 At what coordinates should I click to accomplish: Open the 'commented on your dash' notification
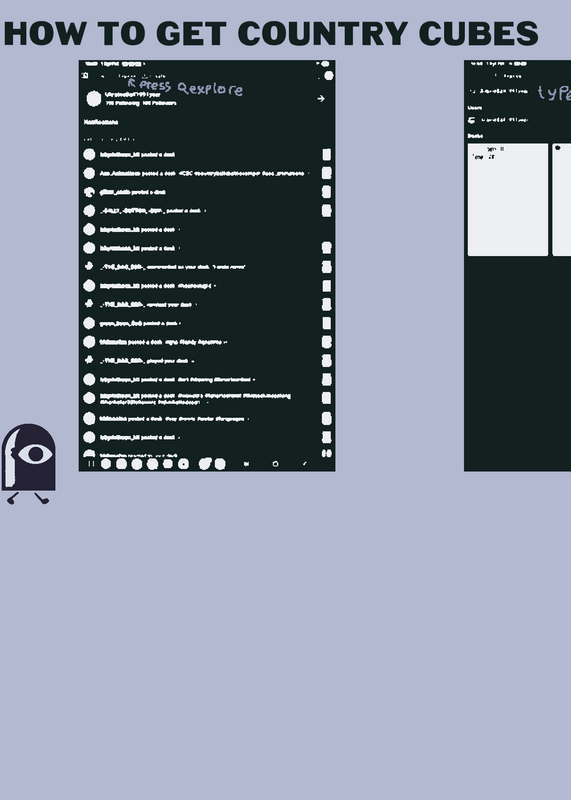point(207,266)
